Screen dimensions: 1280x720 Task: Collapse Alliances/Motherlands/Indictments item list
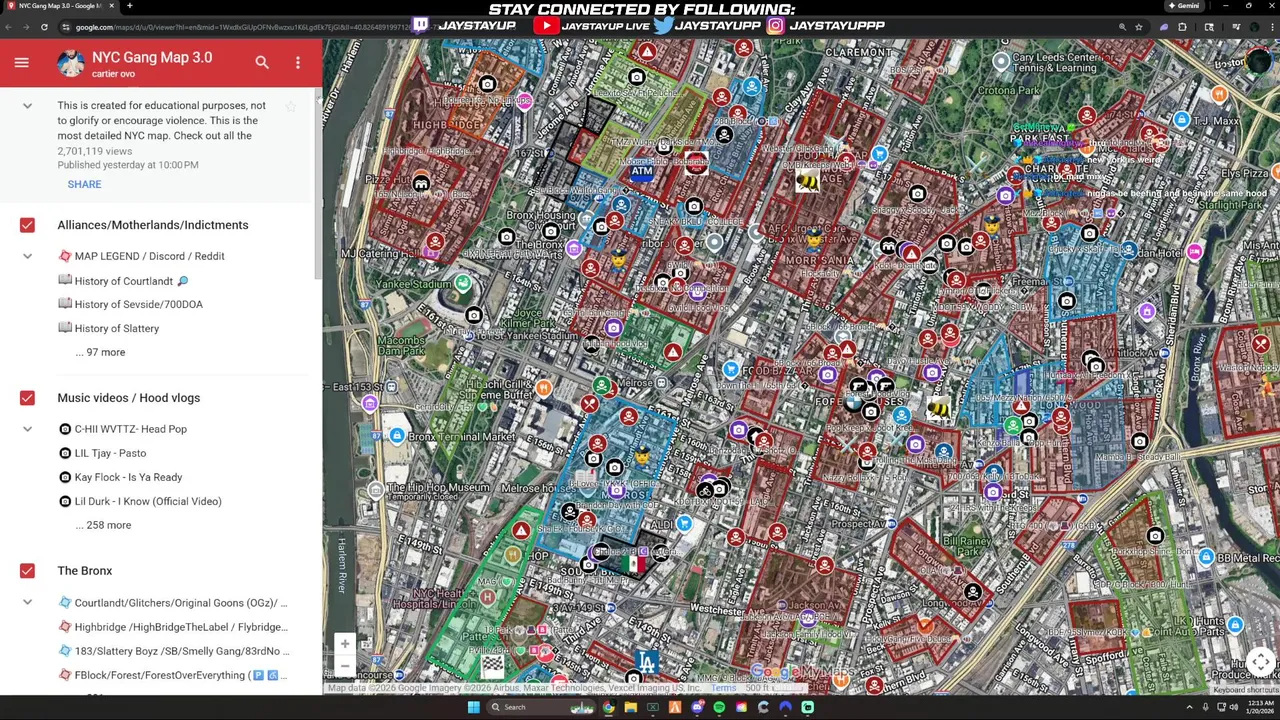tap(27, 256)
